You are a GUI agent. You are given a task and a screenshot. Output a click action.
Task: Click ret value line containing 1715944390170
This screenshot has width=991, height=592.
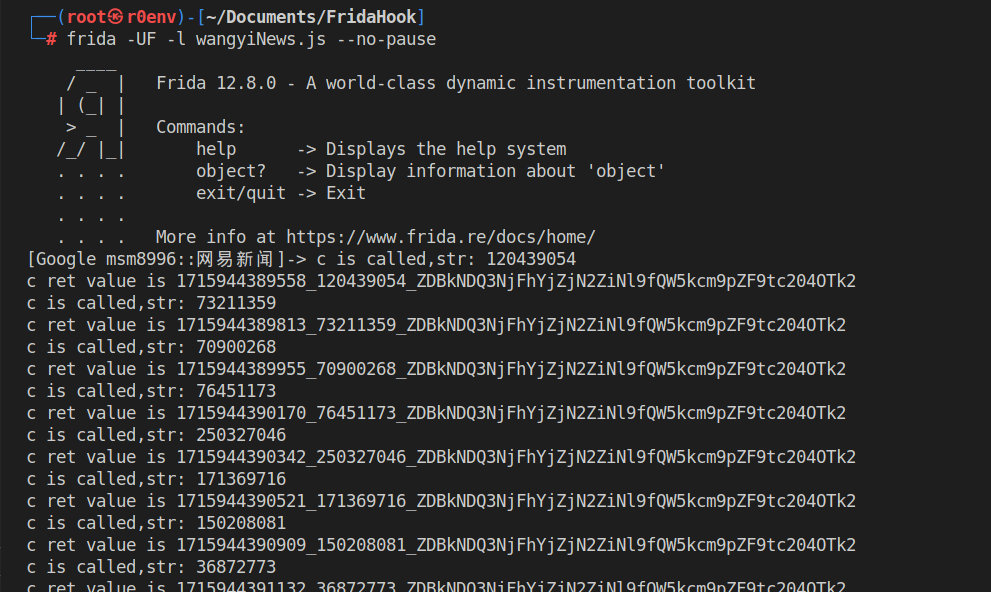436,413
